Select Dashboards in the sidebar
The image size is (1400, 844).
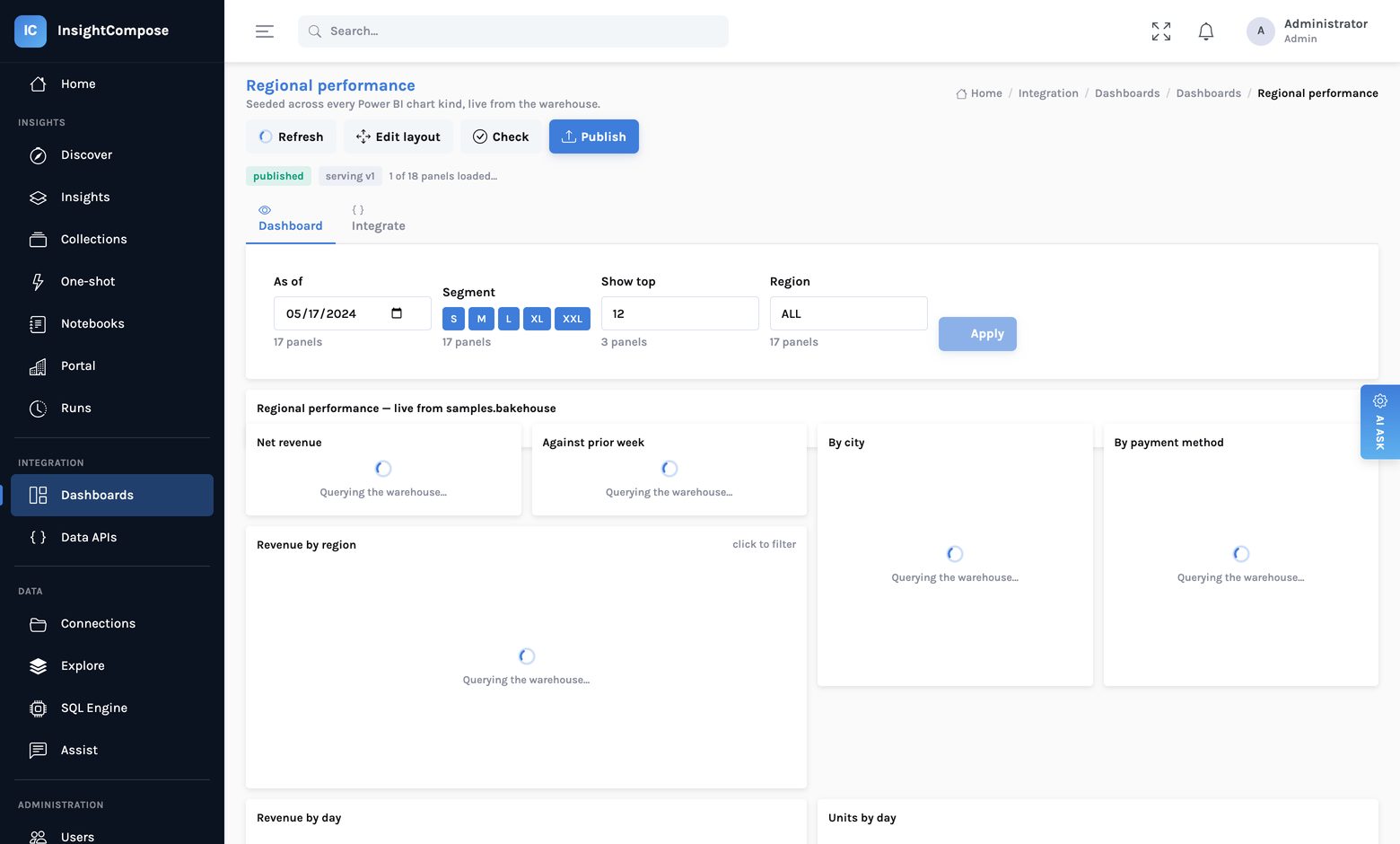112,496
